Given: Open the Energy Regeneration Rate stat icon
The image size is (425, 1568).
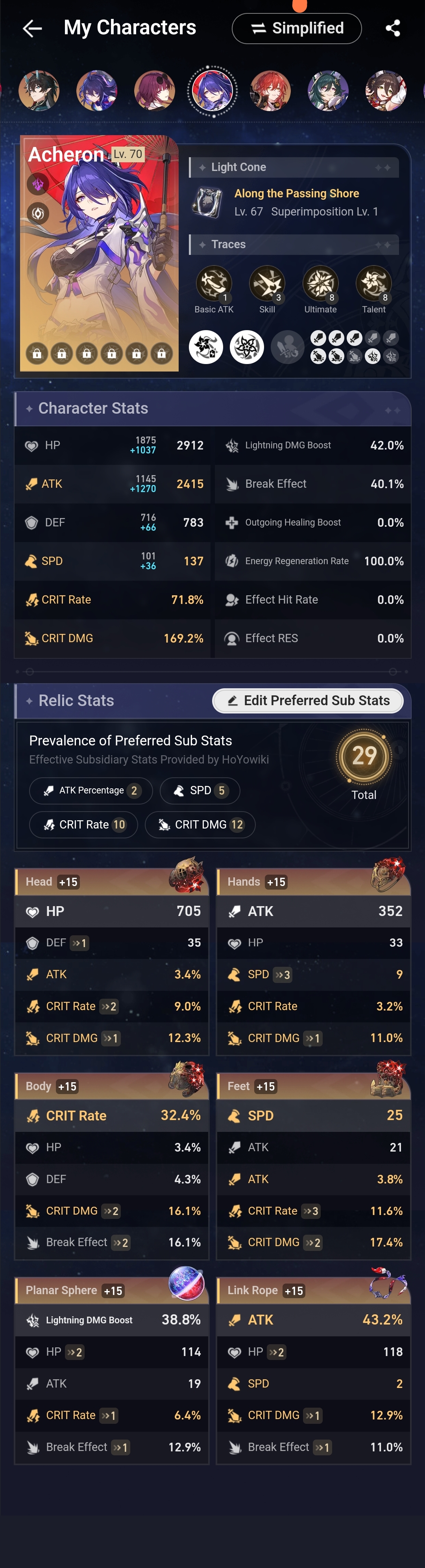Looking at the screenshot, I should [232, 561].
